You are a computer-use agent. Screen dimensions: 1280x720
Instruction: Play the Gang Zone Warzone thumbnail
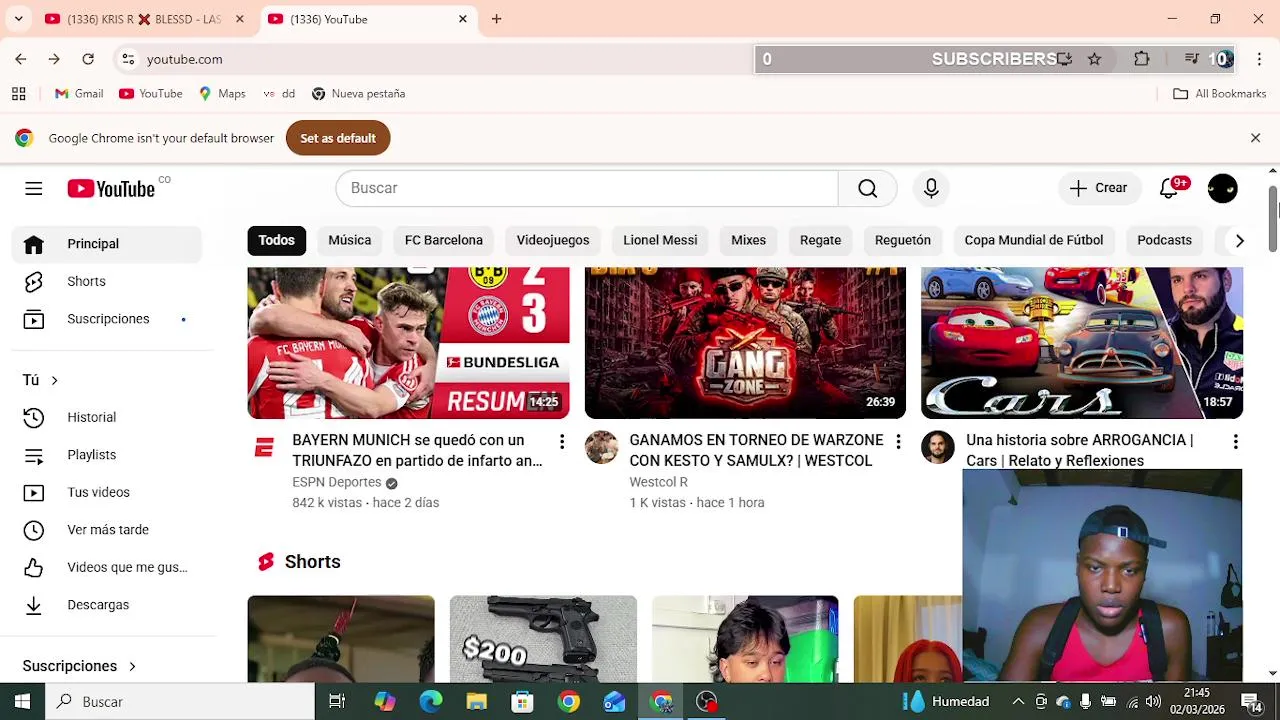(745, 343)
